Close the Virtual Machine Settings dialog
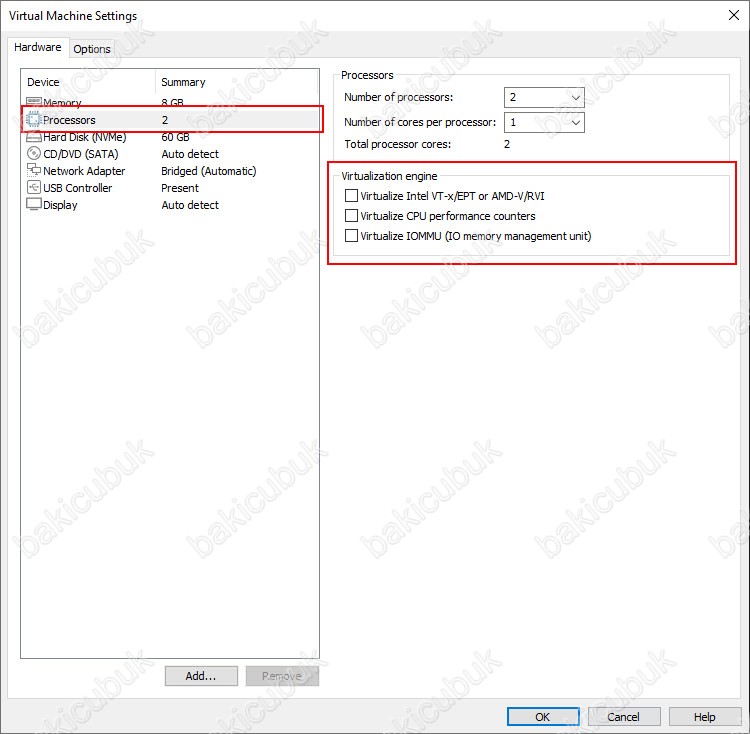The height and width of the screenshot is (734, 750). click(734, 15)
